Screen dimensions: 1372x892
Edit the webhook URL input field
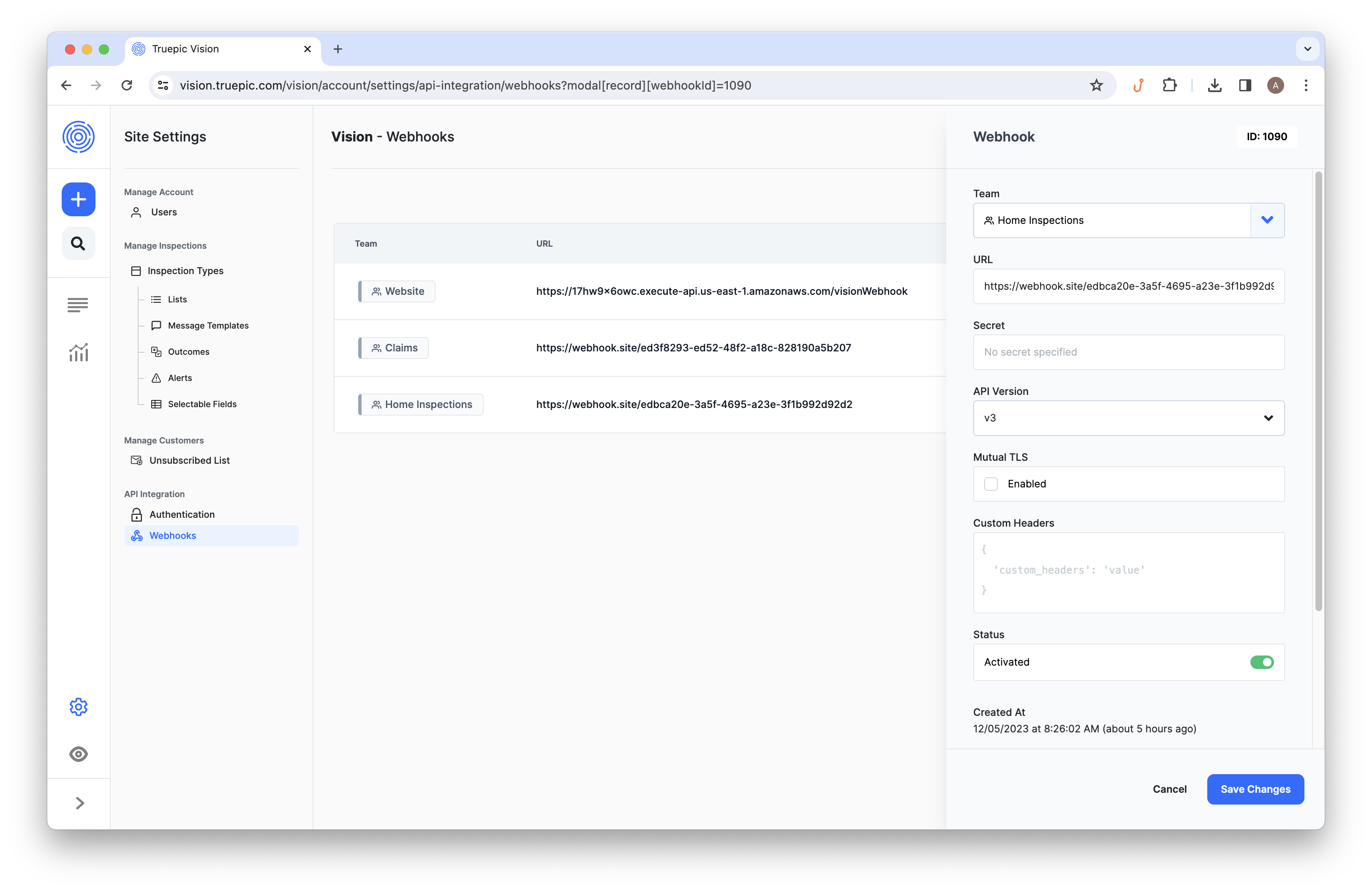(1128, 286)
